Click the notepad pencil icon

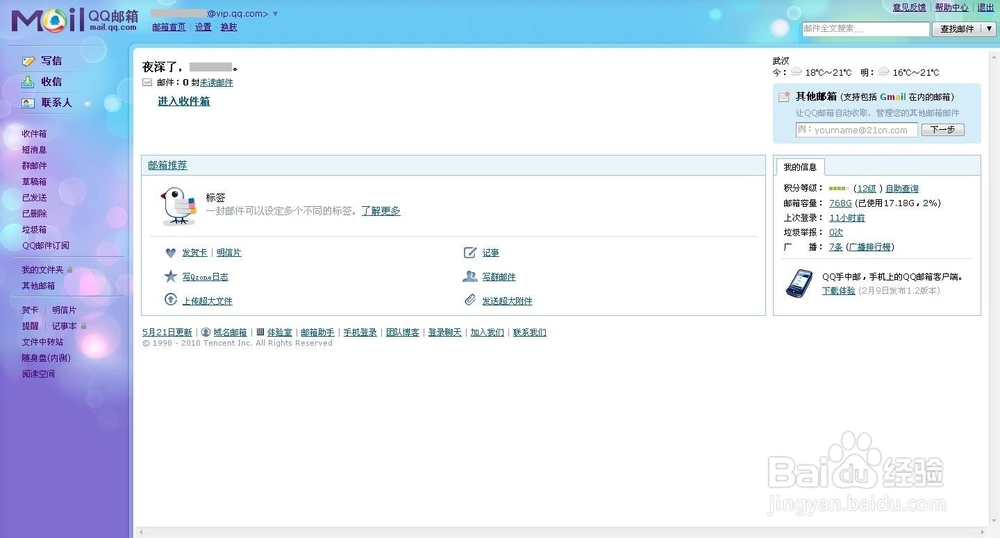470,252
